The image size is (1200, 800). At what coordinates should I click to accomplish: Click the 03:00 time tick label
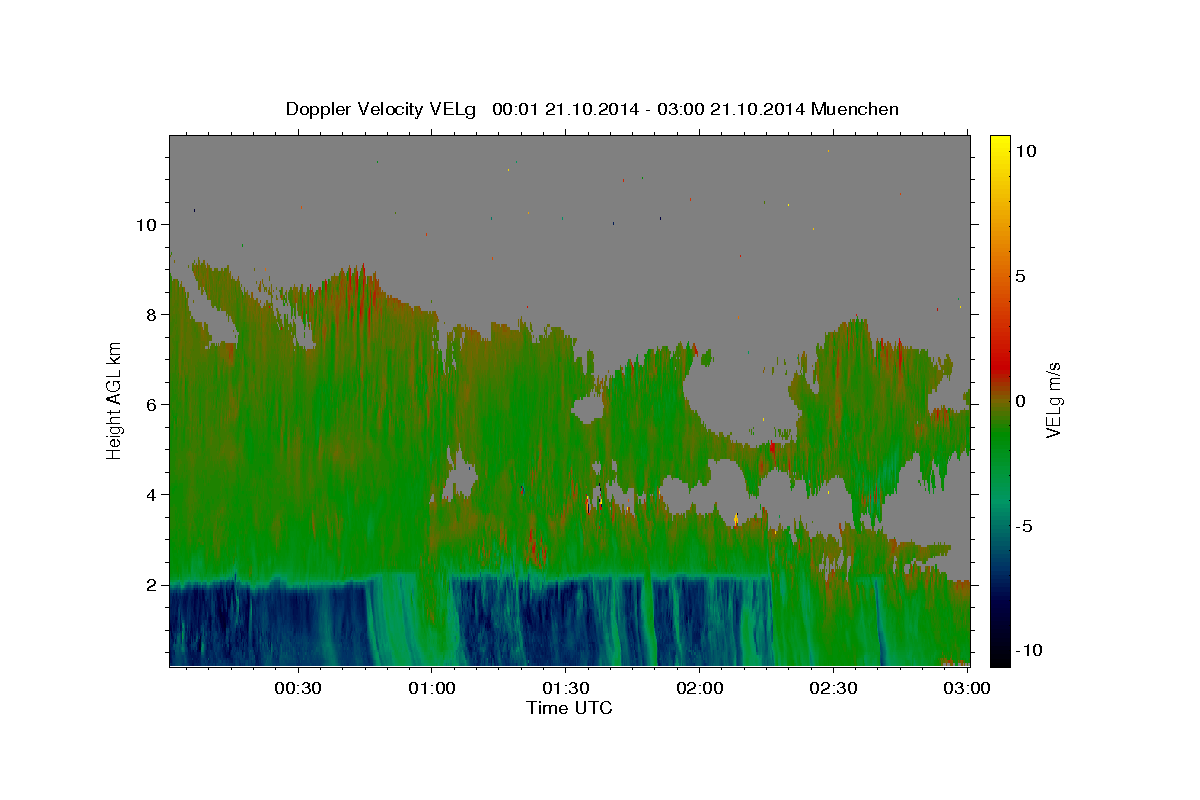(966, 689)
